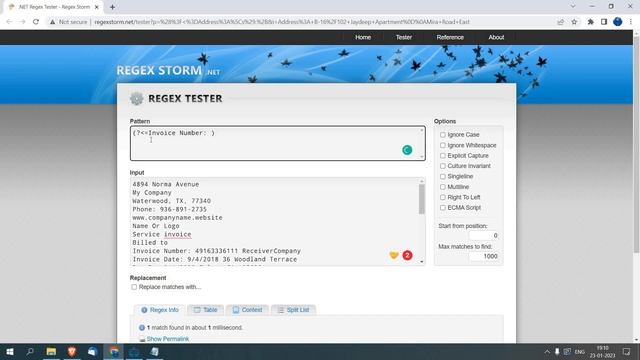
Task: Bookmark this page with the star icon
Action: click(574, 22)
